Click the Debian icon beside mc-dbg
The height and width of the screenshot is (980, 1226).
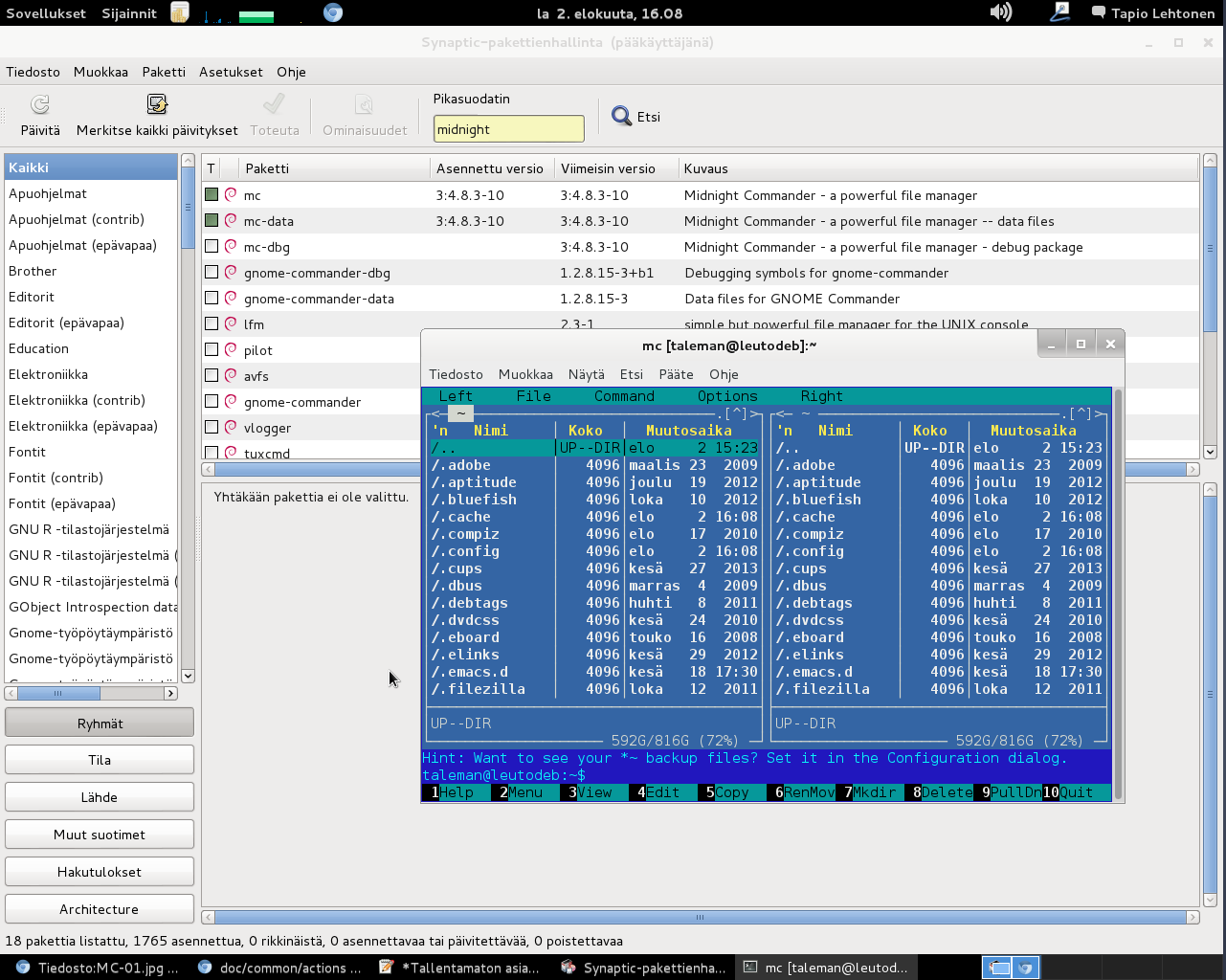231,246
